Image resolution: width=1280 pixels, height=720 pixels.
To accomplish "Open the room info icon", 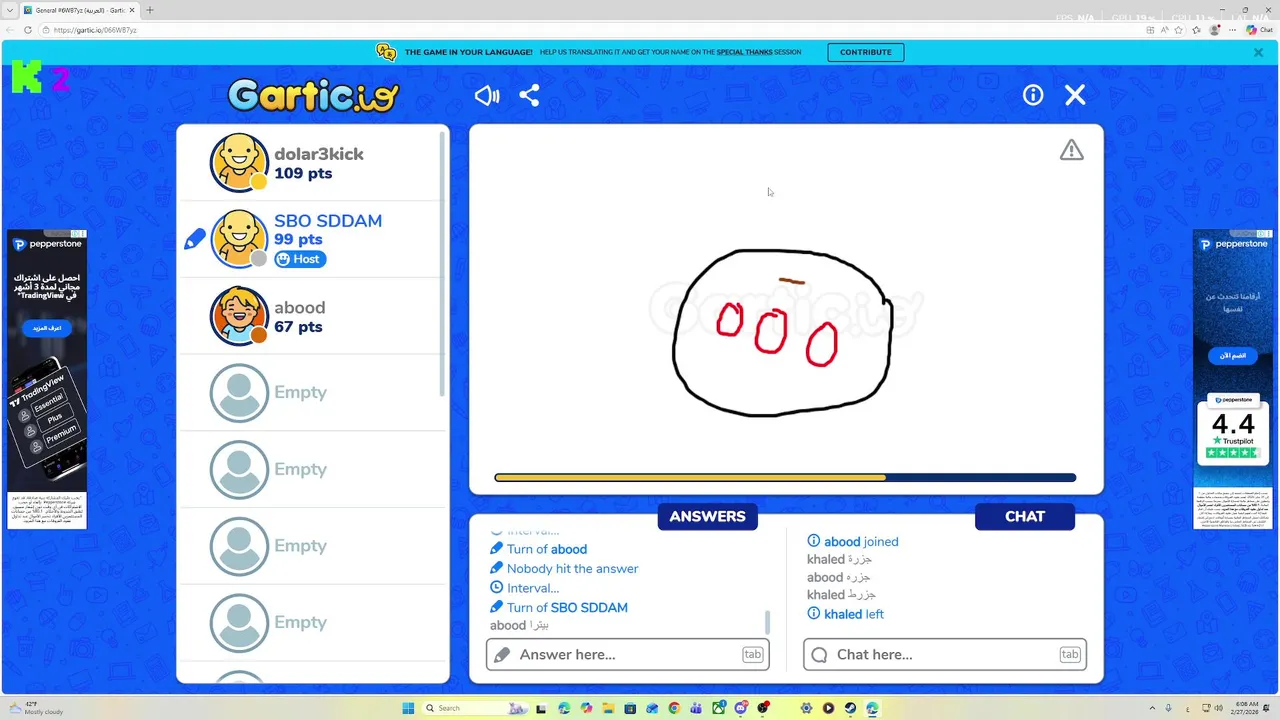I will click(1033, 95).
